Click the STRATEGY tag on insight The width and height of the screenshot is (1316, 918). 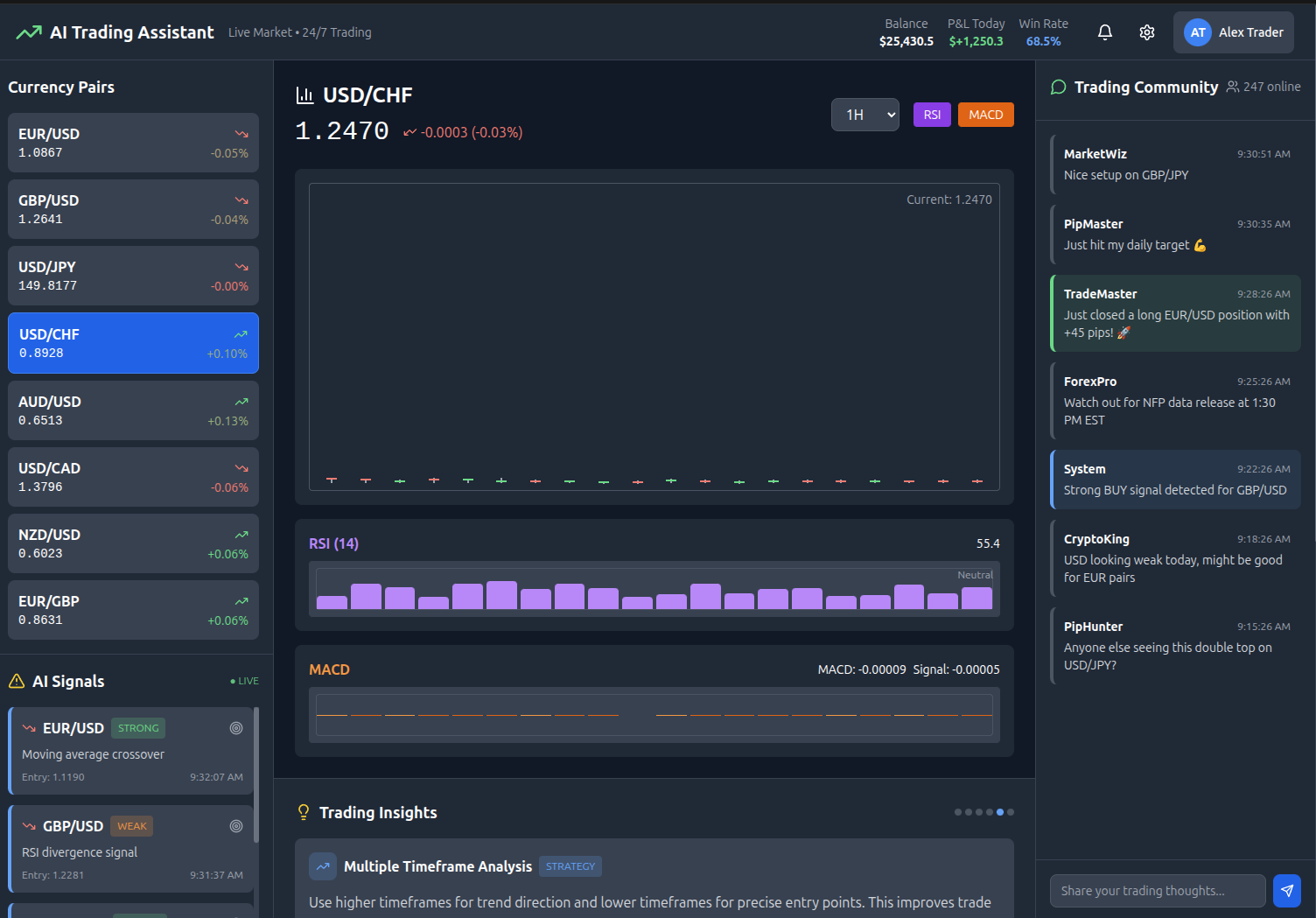570,866
